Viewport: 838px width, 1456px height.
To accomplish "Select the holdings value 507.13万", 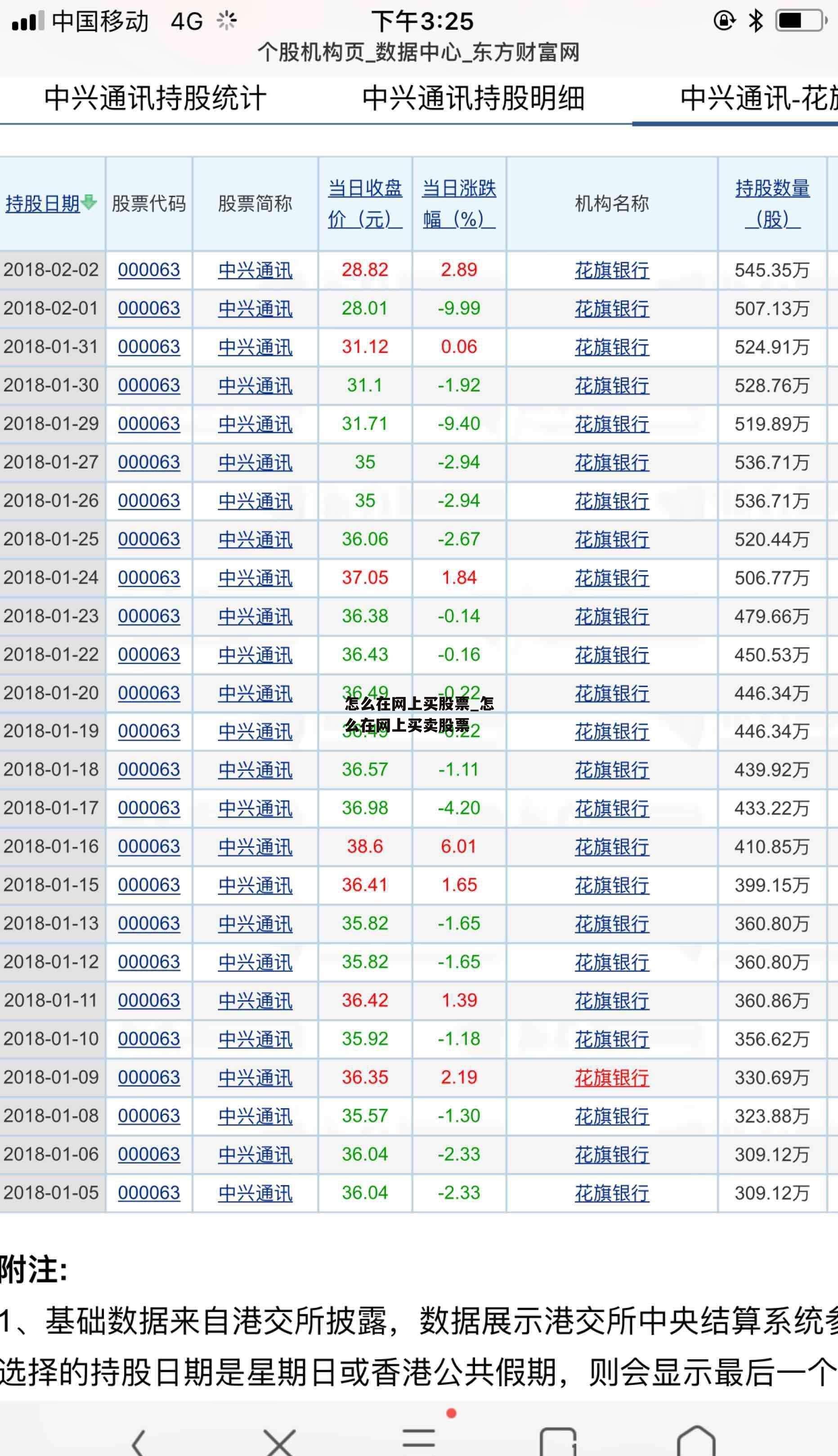I will (772, 309).
